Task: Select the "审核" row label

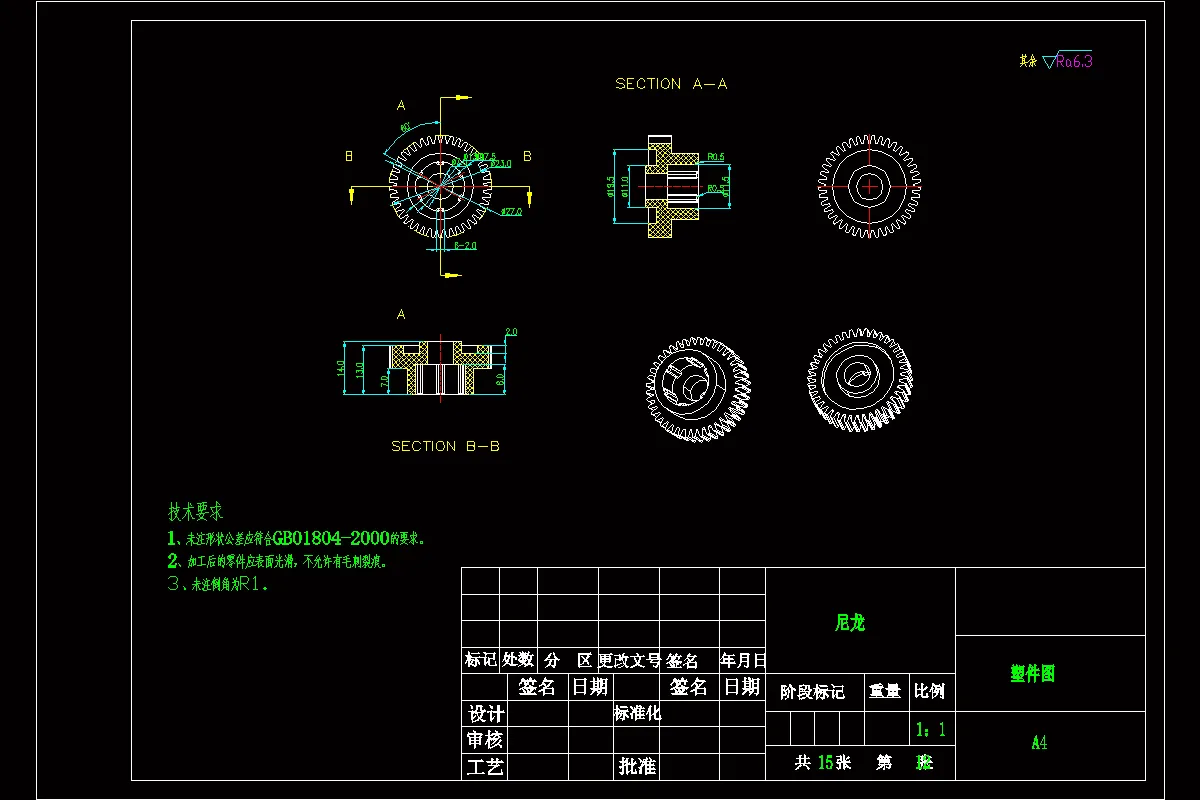Action: pos(486,740)
